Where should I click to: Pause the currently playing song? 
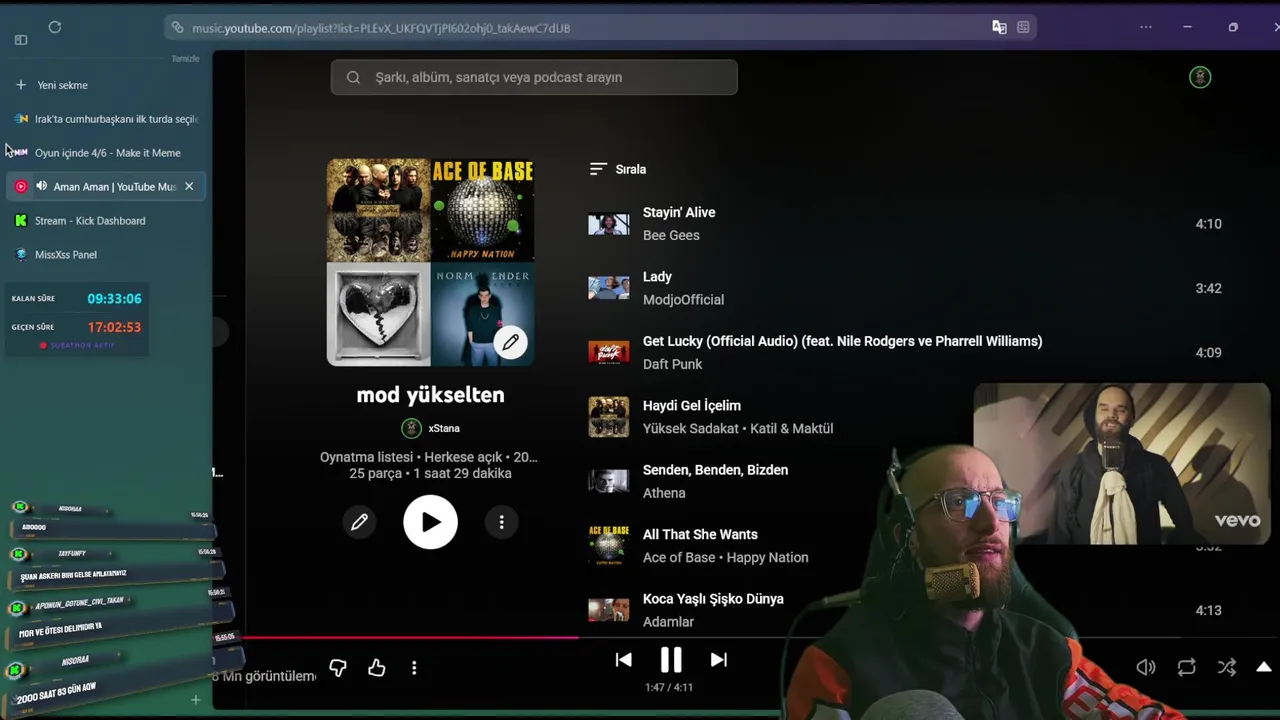(670, 659)
